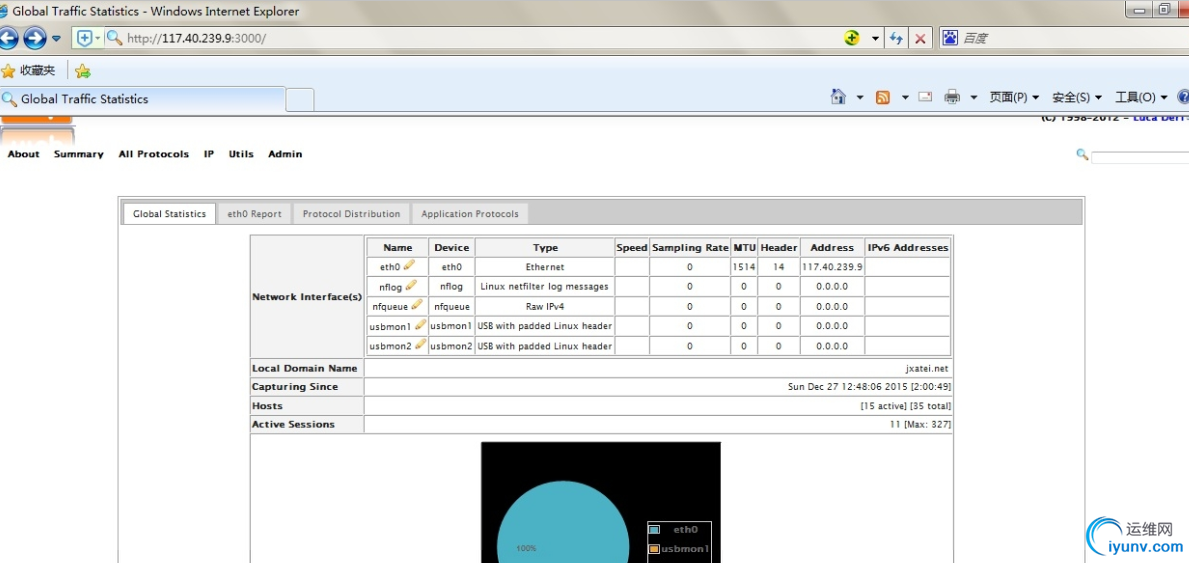Edit the usbmon1 interface name
Image resolution: width=1189 pixels, height=563 pixels.
tap(421, 325)
